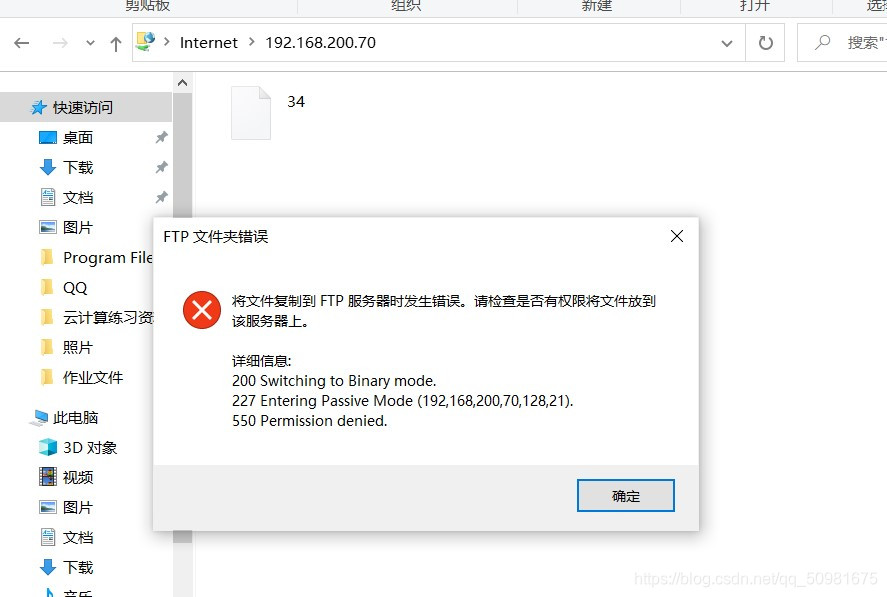Open the 视频 videos folder
The width and height of the screenshot is (887, 597).
(77, 478)
